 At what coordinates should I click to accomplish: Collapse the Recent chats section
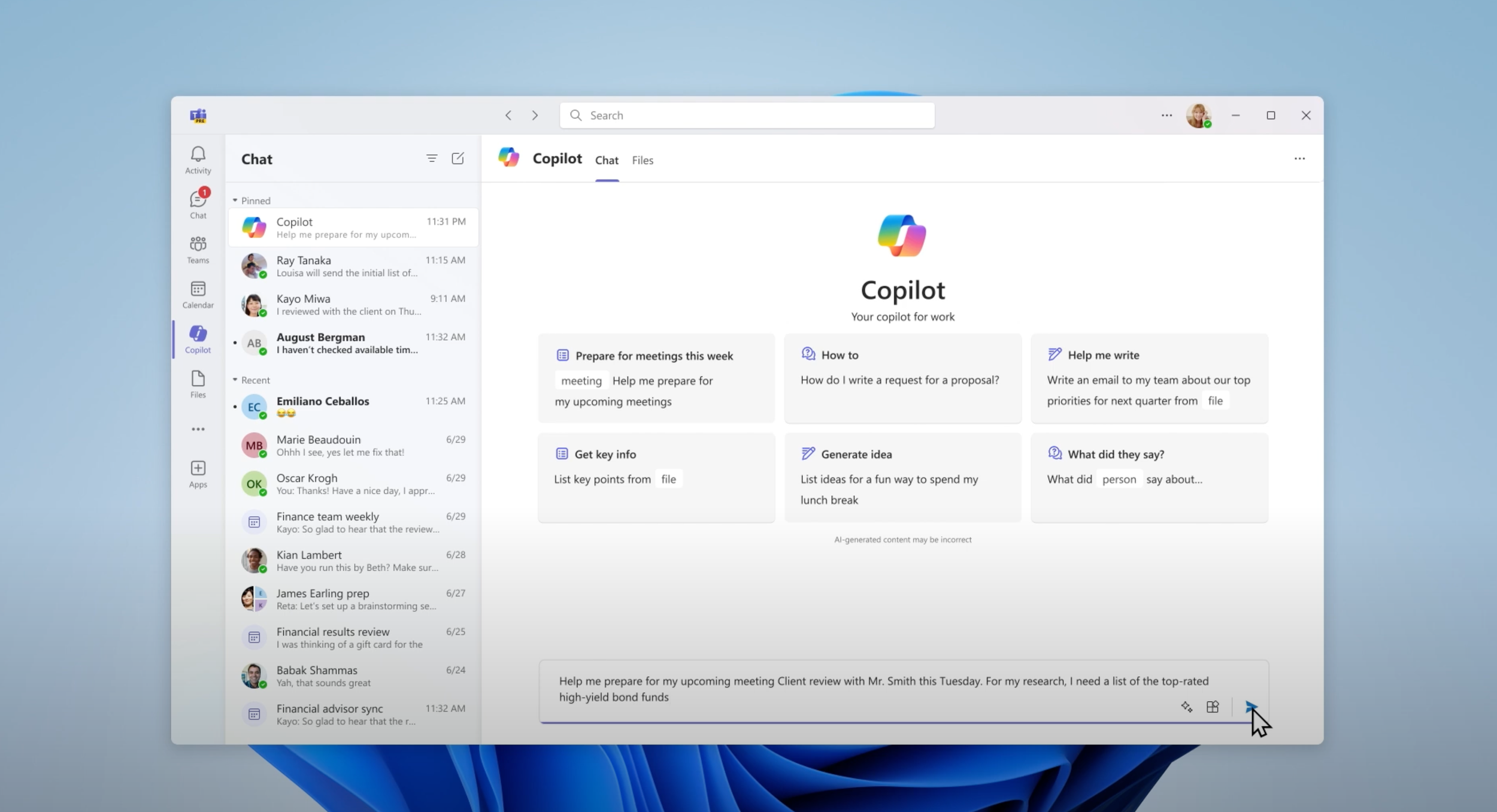[x=251, y=380]
